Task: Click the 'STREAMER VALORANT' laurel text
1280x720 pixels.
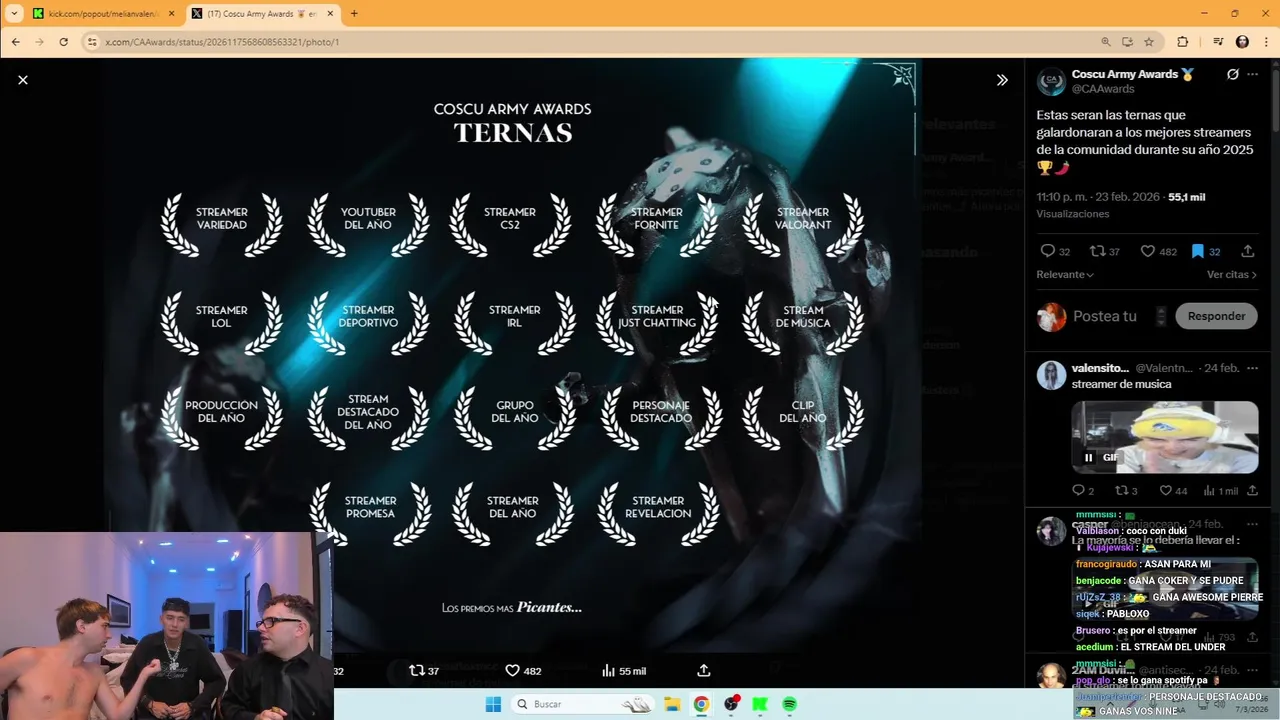Action: coord(803,218)
